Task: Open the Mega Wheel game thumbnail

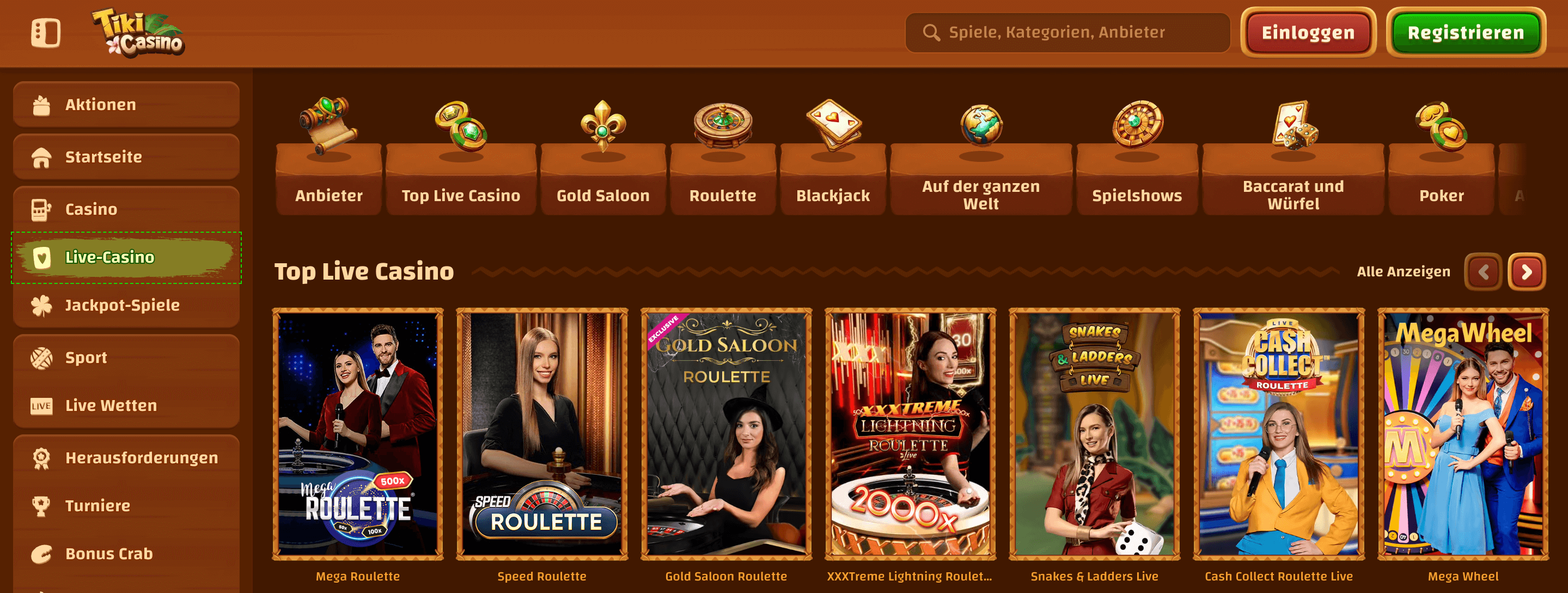Action: [1463, 434]
